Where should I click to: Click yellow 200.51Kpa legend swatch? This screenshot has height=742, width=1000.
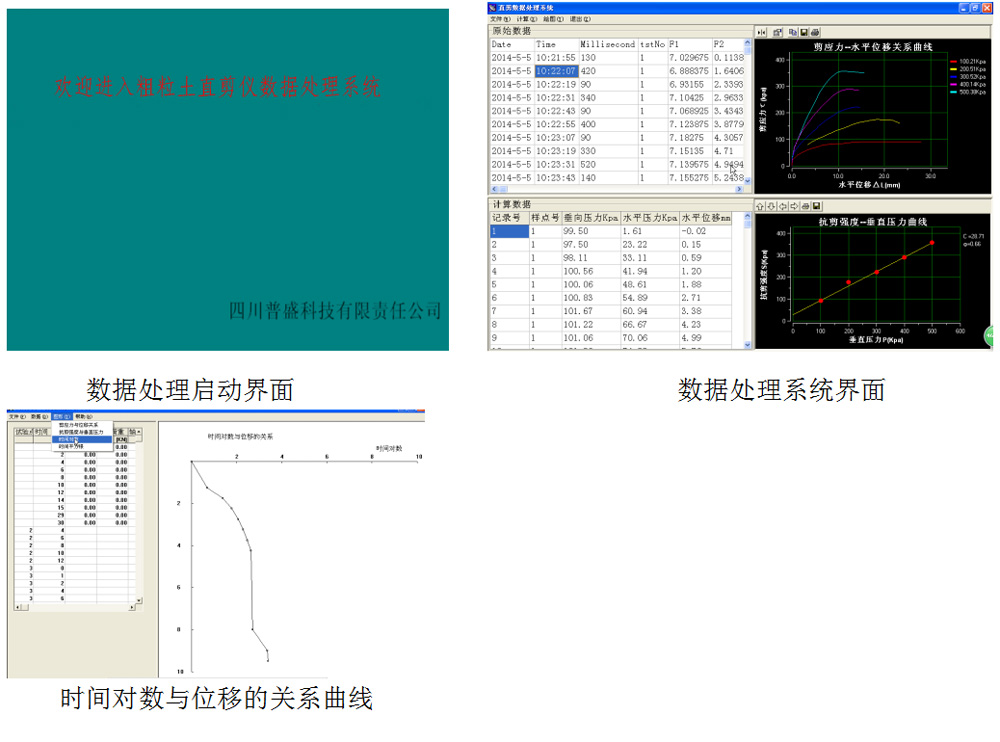pyautogui.click(x=953, y=70)
